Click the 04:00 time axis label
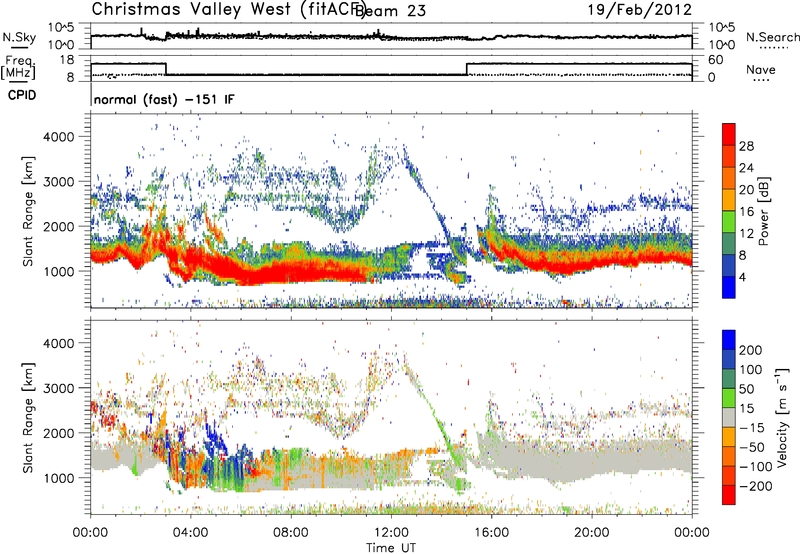Viewport: 800px width, 554px height. pyautogui.click(x=191, y=533)
